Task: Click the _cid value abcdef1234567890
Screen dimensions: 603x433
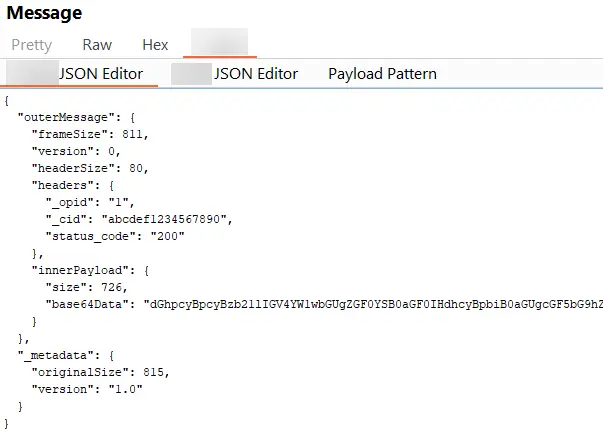Action: (164, 219)
